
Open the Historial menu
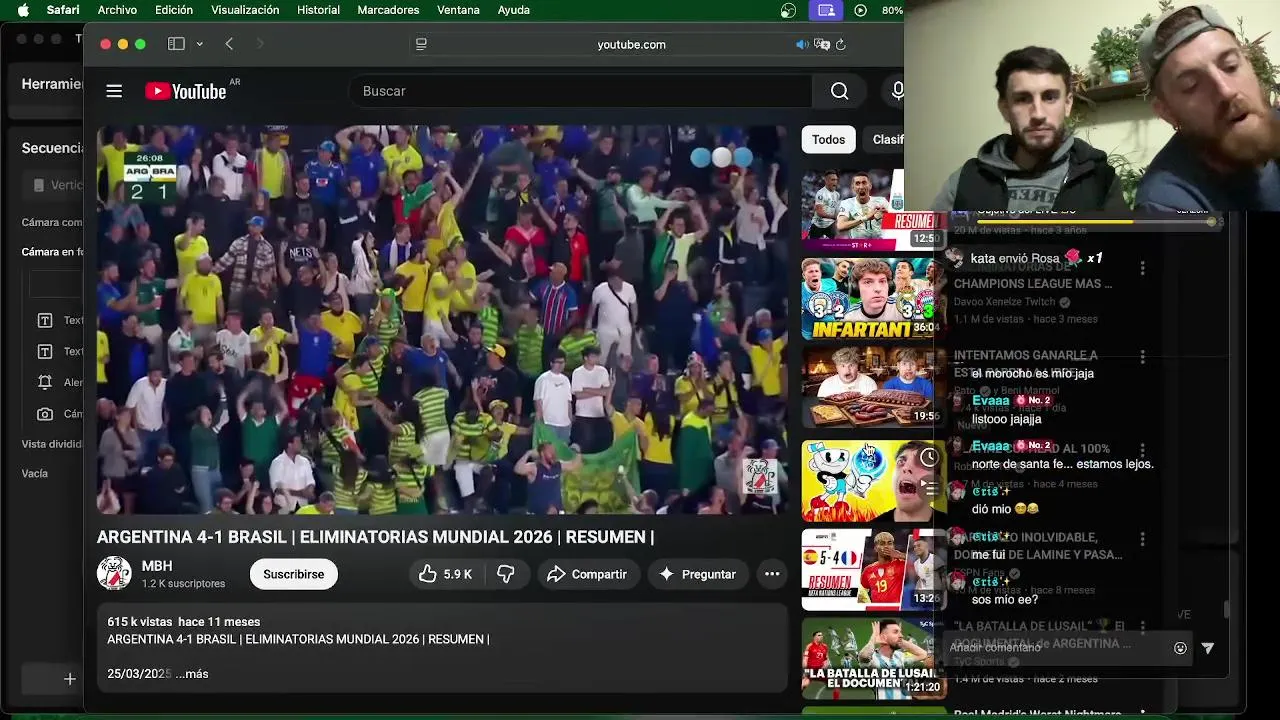coord(318,10)
